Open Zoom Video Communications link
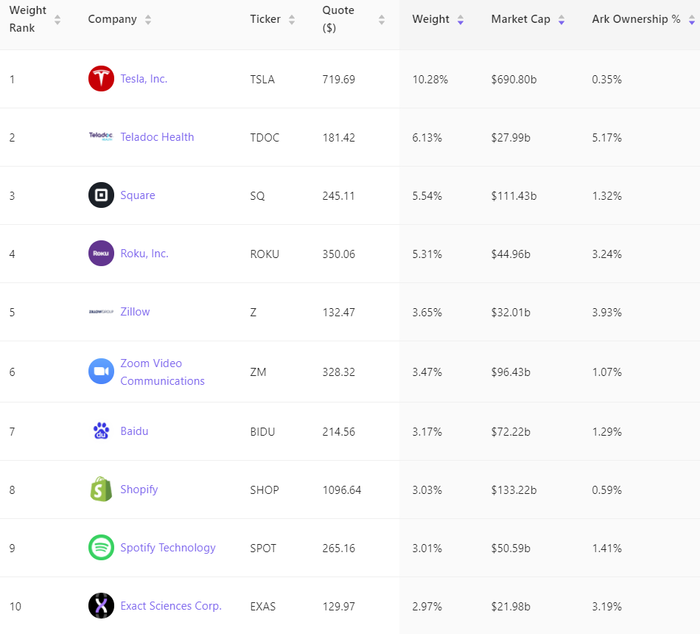Image resolution: width=700 pixels, height=634 pixels. (x=162, y=372)
